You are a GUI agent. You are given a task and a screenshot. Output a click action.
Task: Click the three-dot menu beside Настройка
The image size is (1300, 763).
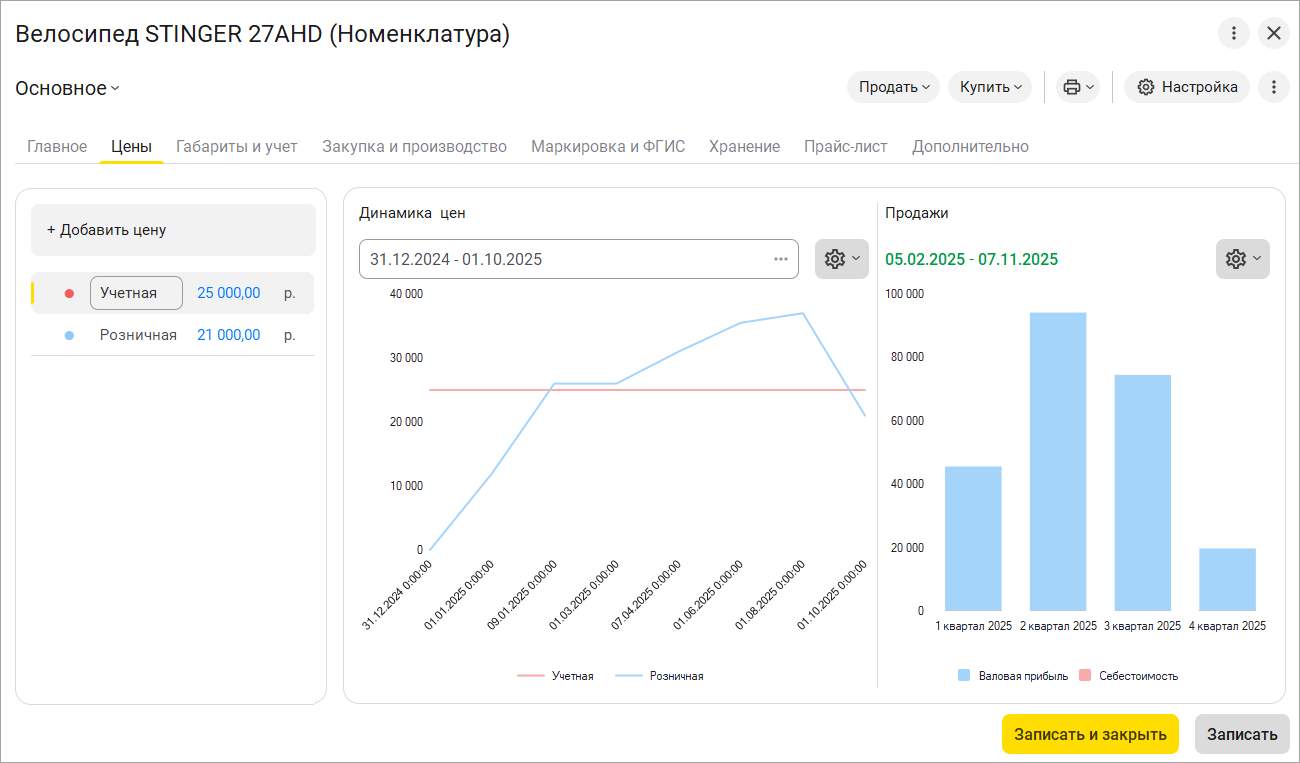[x=1273, y=87]
